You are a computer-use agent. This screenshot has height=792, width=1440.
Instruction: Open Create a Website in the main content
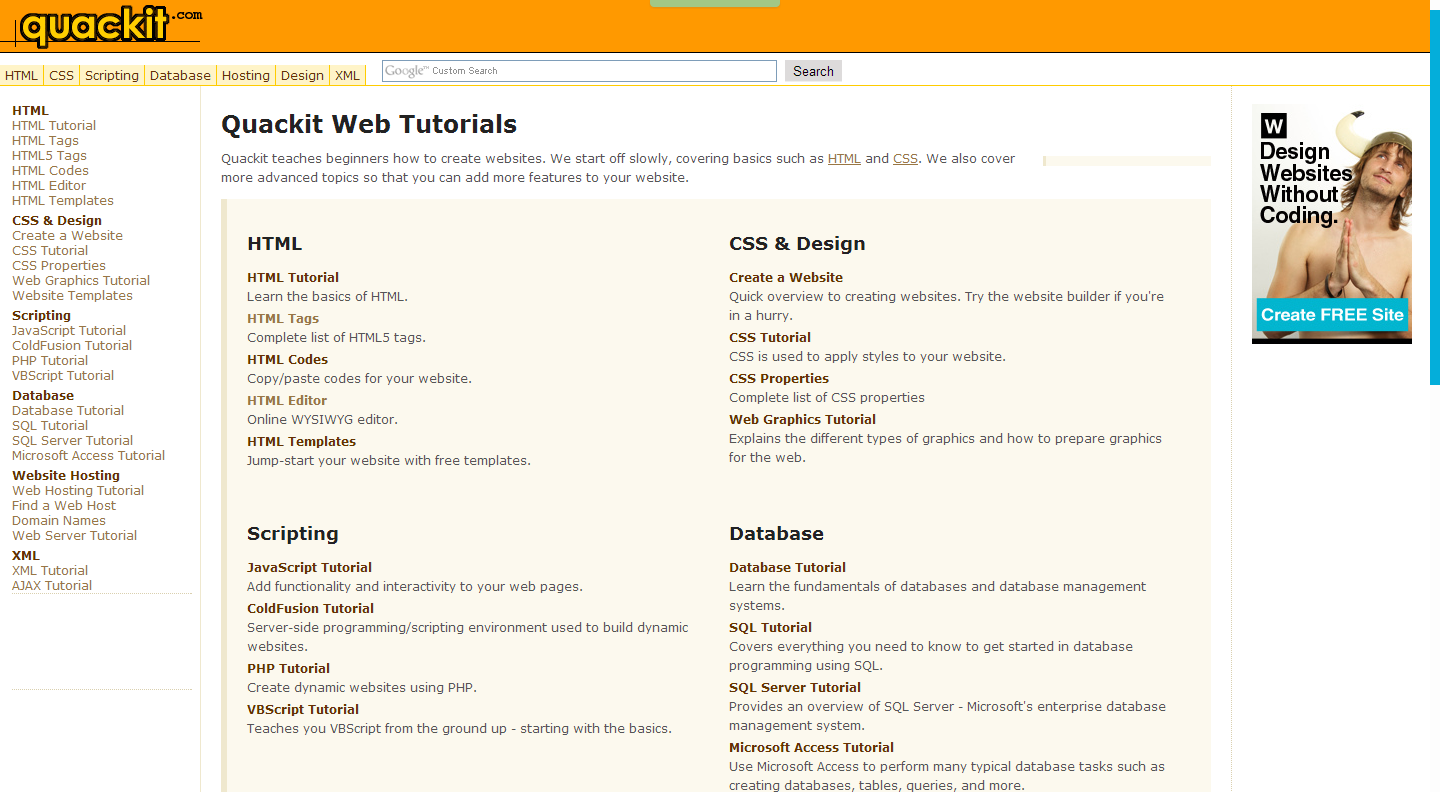[x=786, y=278]
